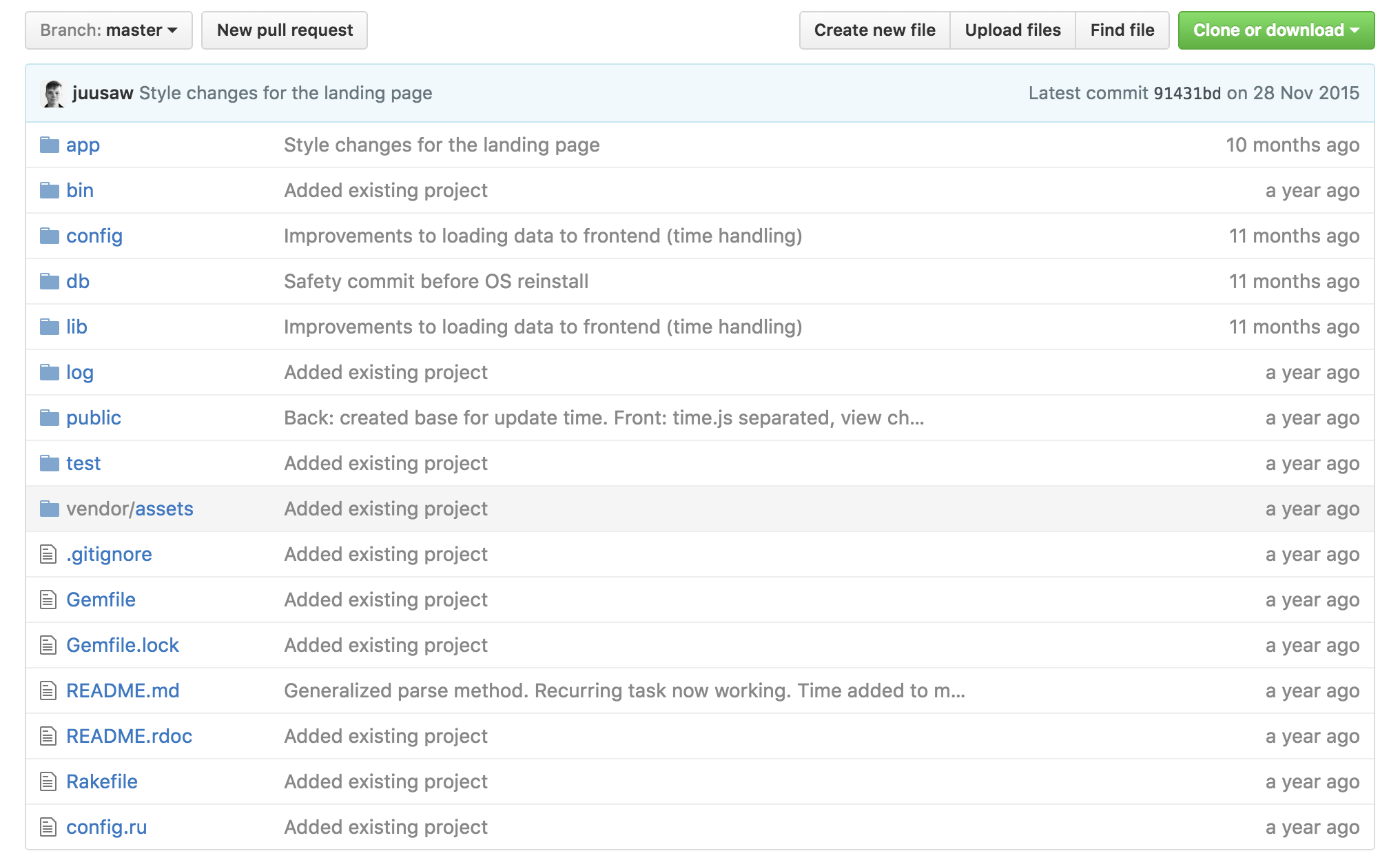Click the bin folder icon

click(50, 190)
